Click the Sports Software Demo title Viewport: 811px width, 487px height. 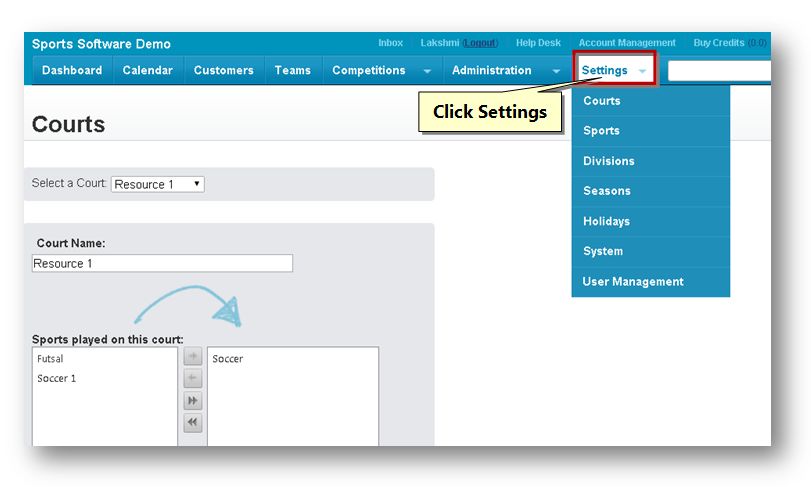pos(101,44)
